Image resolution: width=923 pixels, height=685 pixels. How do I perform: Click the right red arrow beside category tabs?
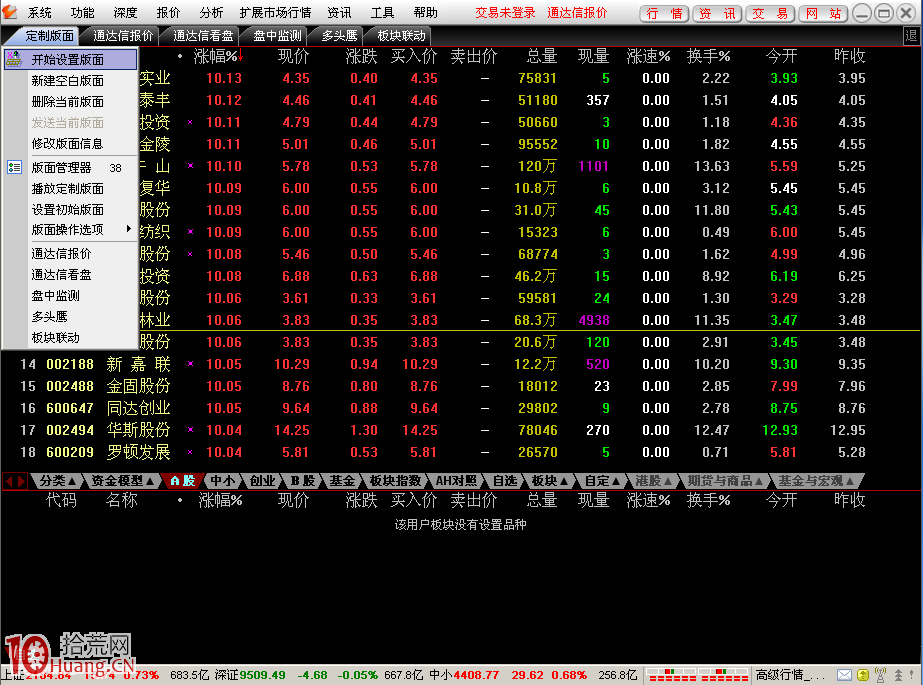tap(21, 481)
